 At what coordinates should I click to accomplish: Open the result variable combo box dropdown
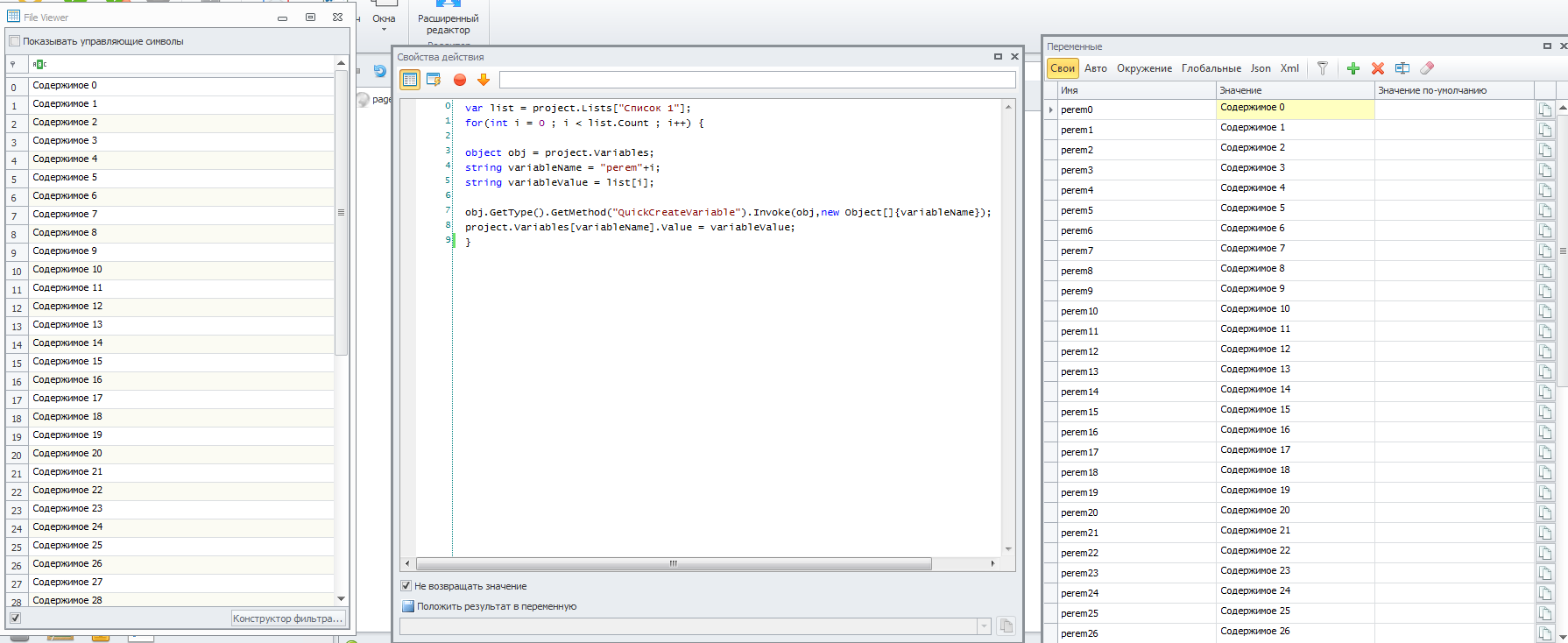[x=984, y=626]
